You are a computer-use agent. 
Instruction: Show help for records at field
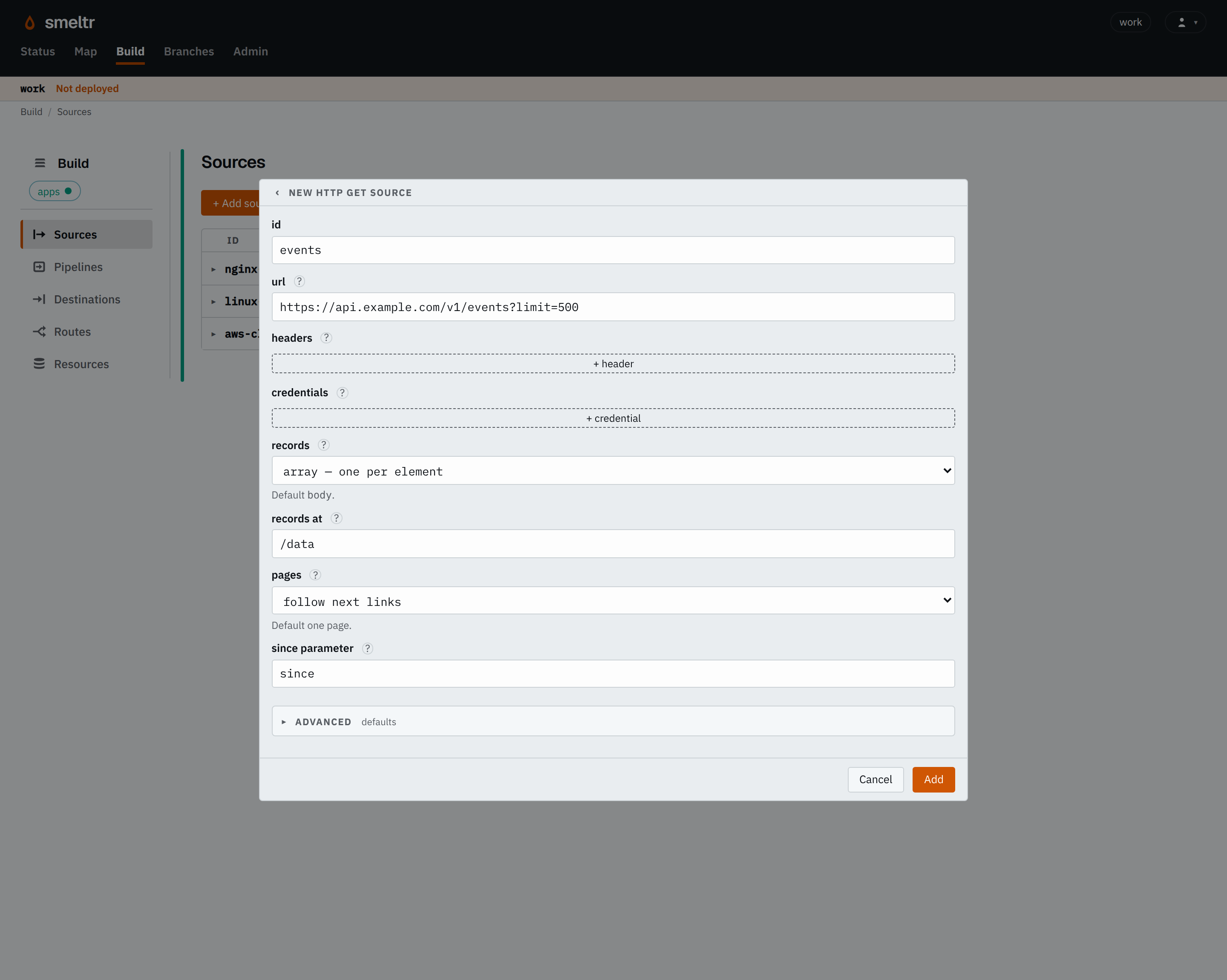coord(336,519)
